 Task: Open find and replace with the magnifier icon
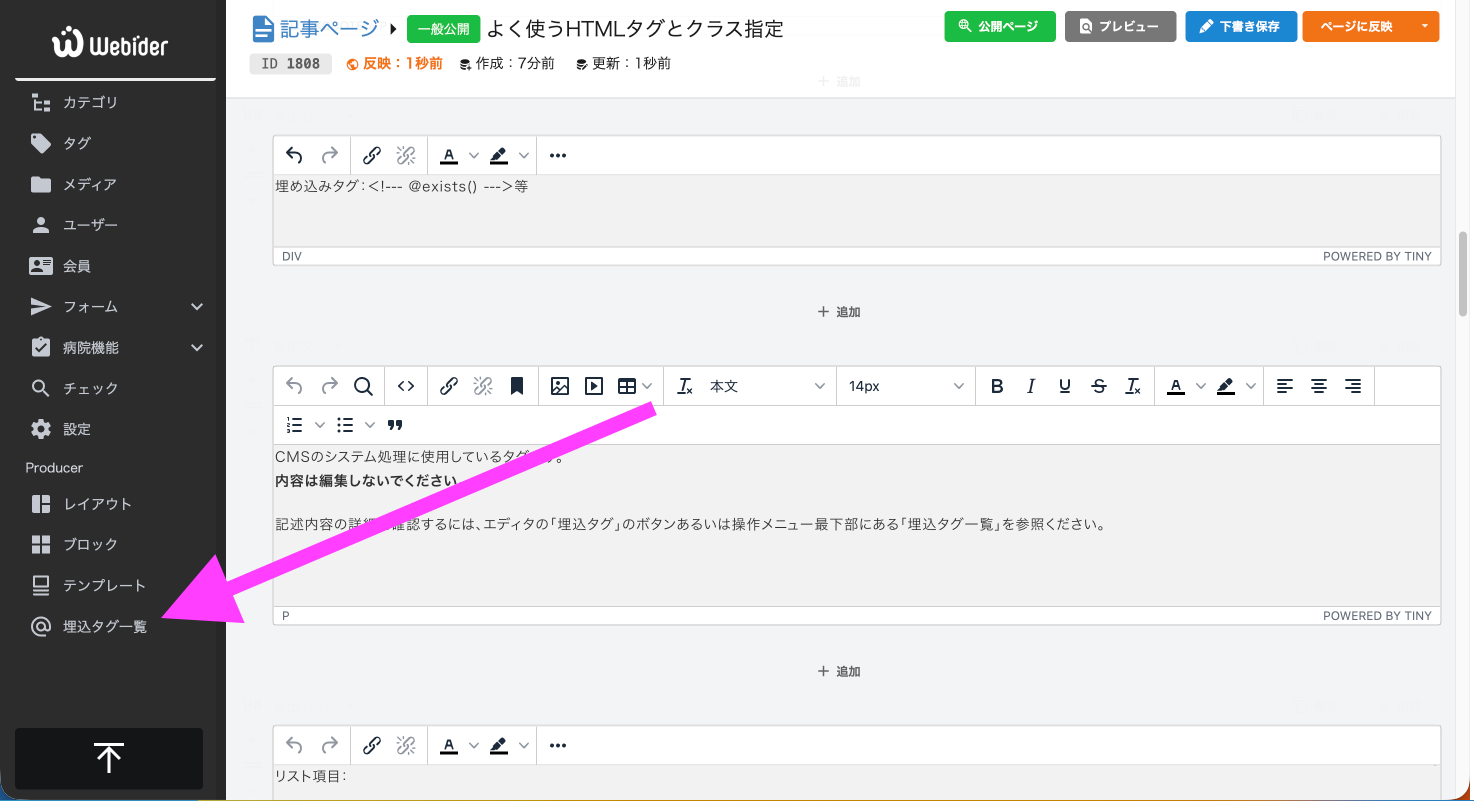coord(364,385)
